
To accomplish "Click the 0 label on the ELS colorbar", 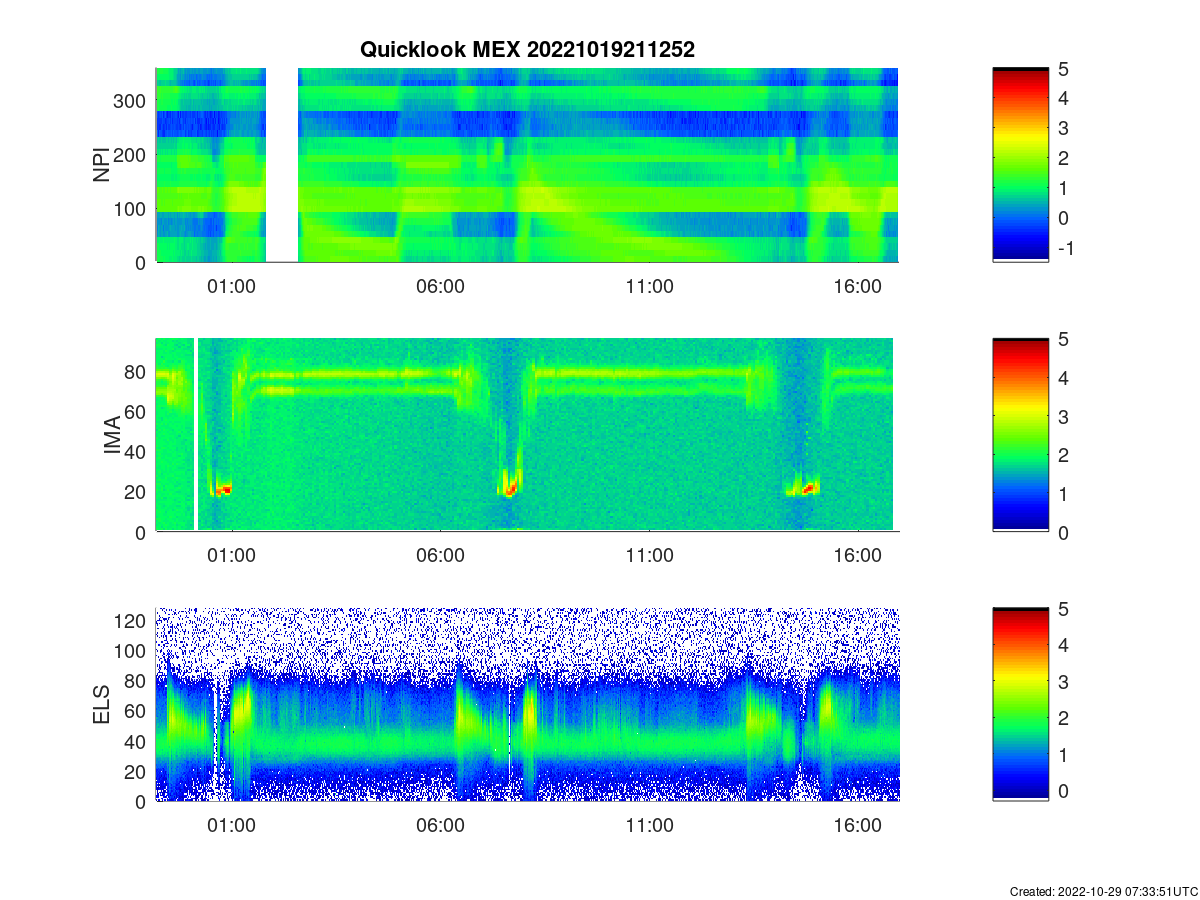I will (x=1063, y=790).
